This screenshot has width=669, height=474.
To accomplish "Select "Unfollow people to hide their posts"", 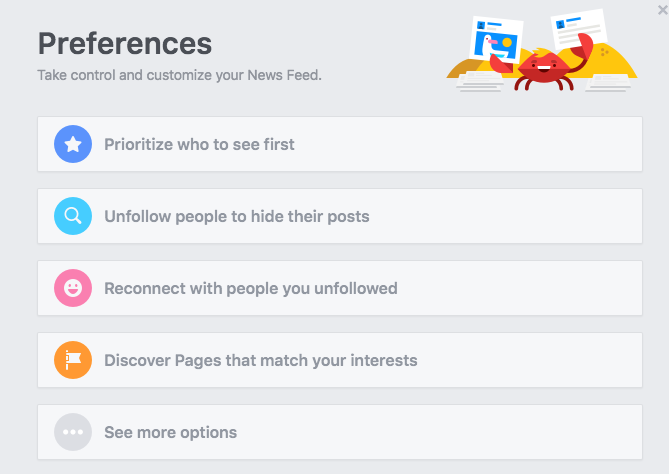I will coord(236,216).
